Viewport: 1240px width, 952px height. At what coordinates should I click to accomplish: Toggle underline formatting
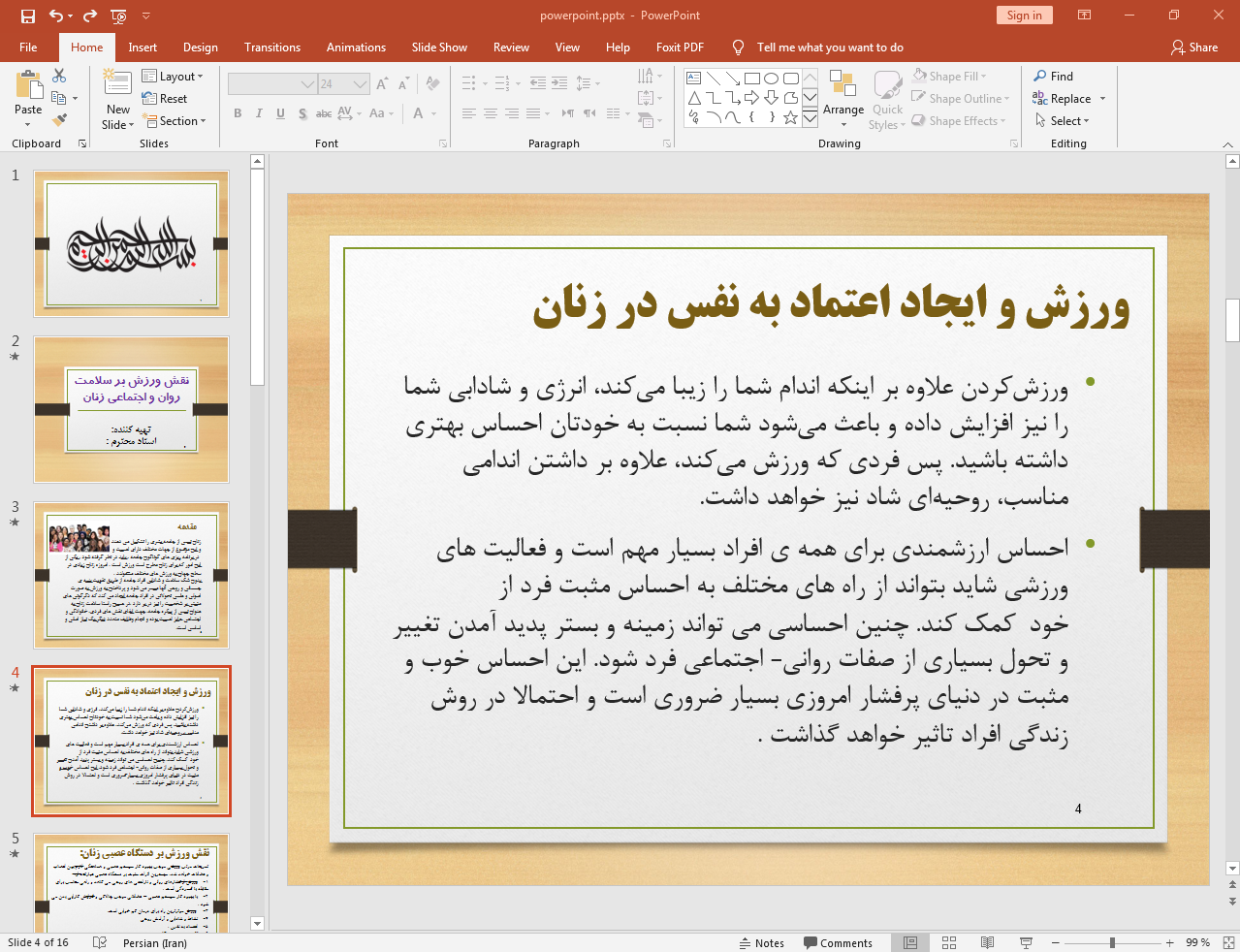click(x=279, y=113)
